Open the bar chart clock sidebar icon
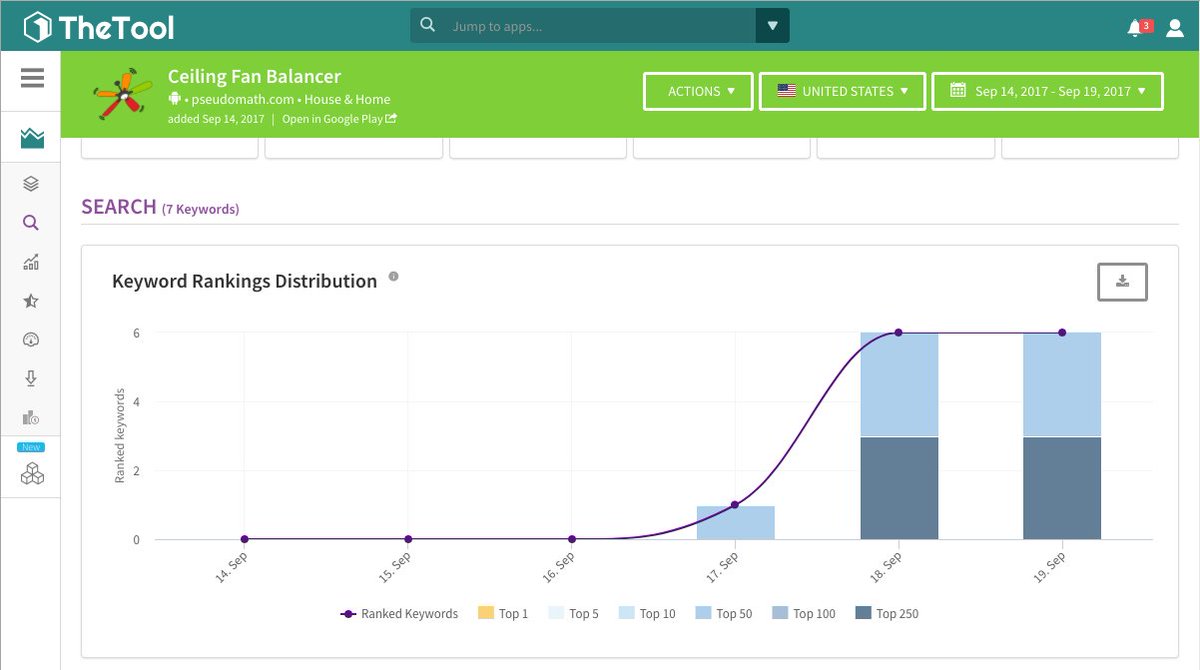Viewport: 1200px width, 670px height. coord(31,418)
